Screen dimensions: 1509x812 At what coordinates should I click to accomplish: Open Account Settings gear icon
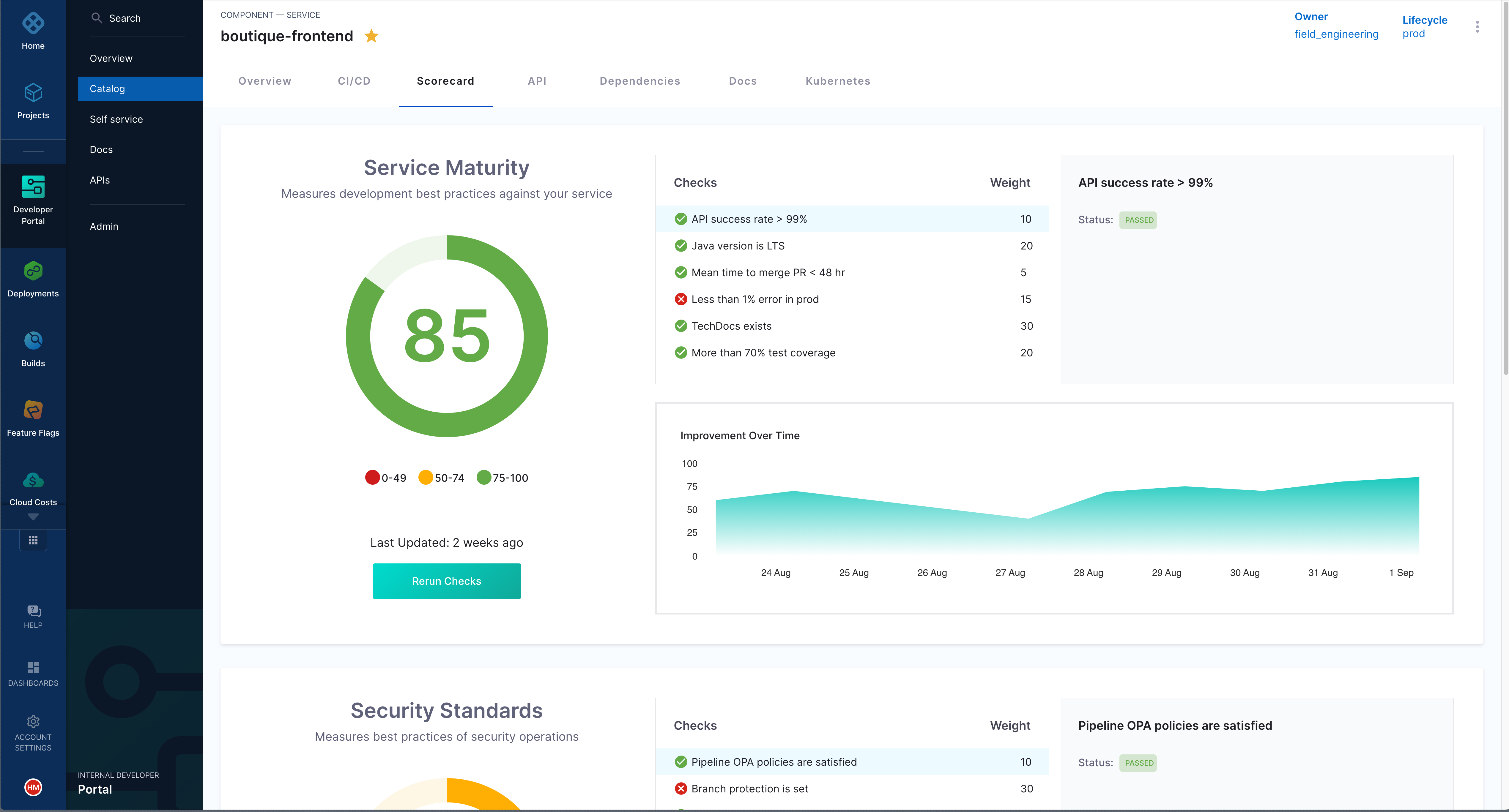[x=33, y=721]
